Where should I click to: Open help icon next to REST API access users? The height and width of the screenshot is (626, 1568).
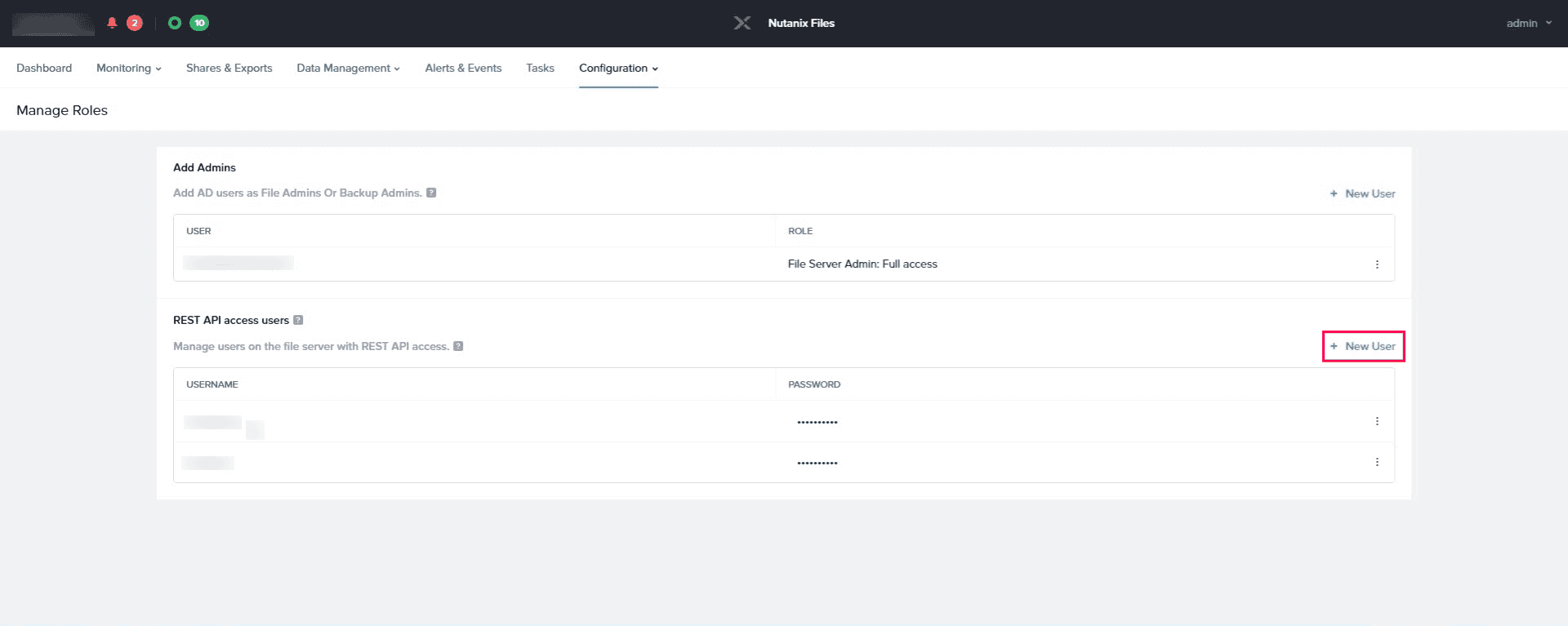tap(298, 320)
